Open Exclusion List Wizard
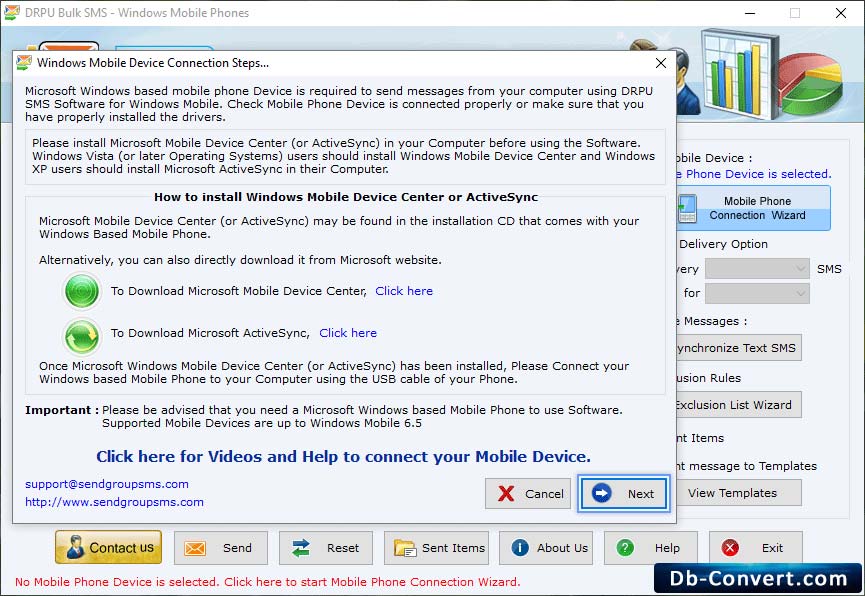This screenshot has height=596, width=865. 739,405
